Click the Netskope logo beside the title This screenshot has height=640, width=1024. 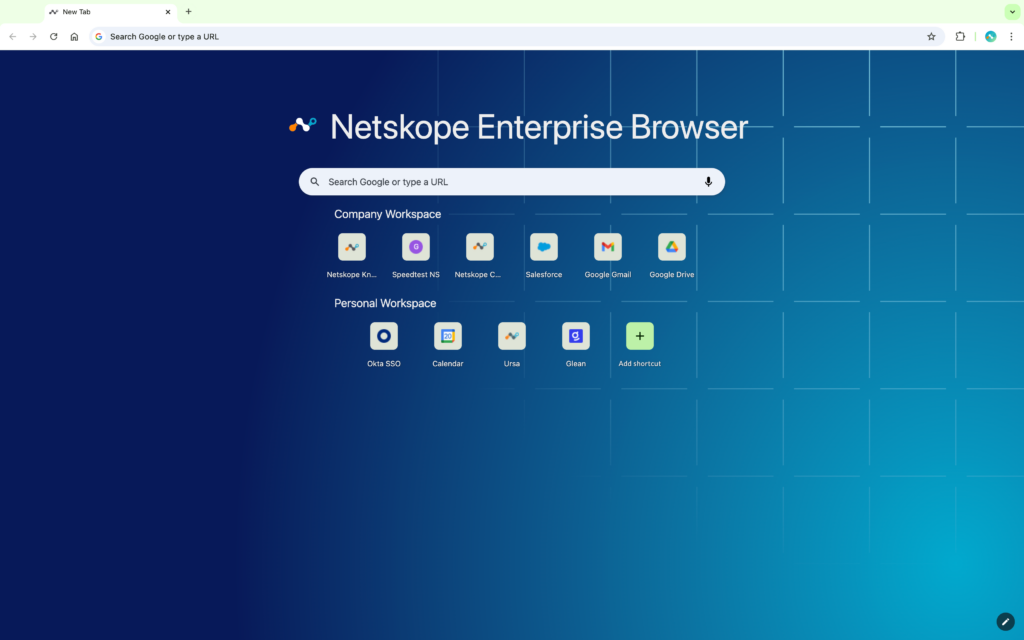click(303, 124)
